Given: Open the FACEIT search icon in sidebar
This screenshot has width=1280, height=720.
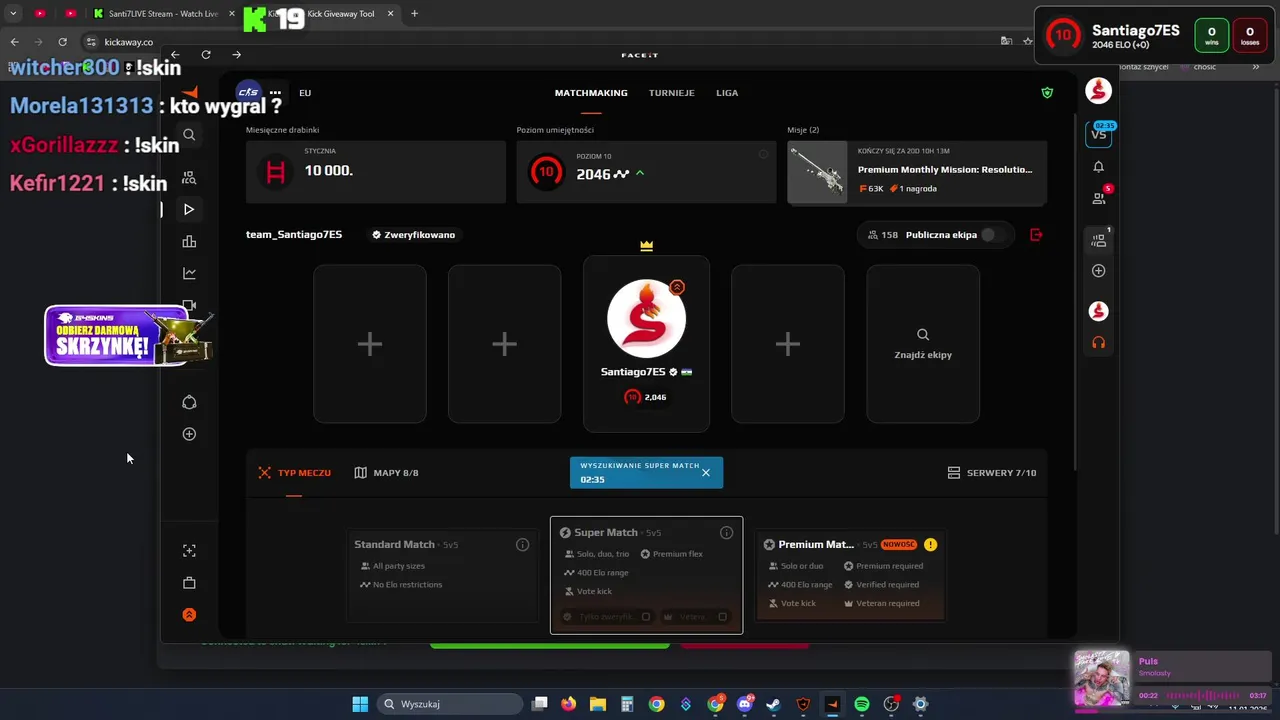Looking at the screenshot, I should pos(189,135).
